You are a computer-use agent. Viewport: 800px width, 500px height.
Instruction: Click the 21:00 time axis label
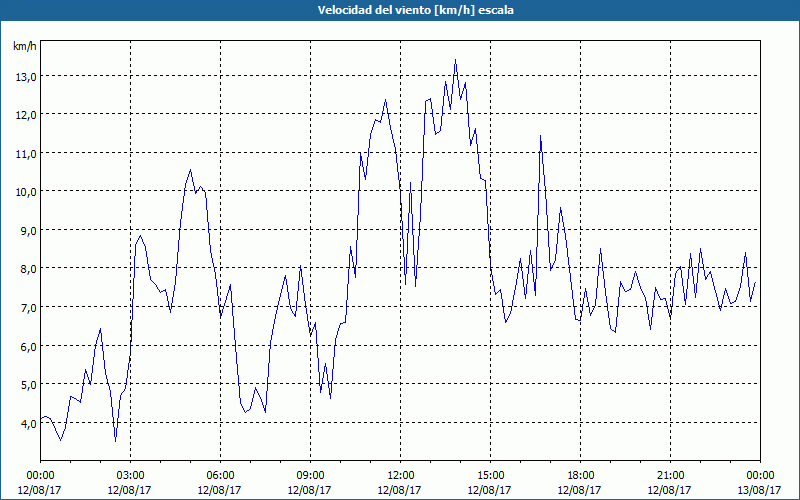click(670, 476)
